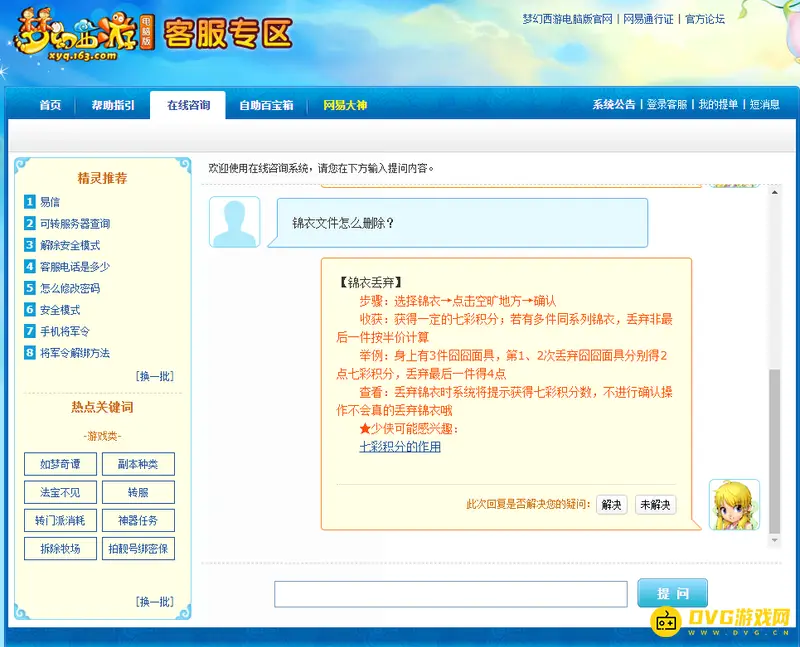
Task: Open 我的提单 link
Action: (x=718, y=105)
